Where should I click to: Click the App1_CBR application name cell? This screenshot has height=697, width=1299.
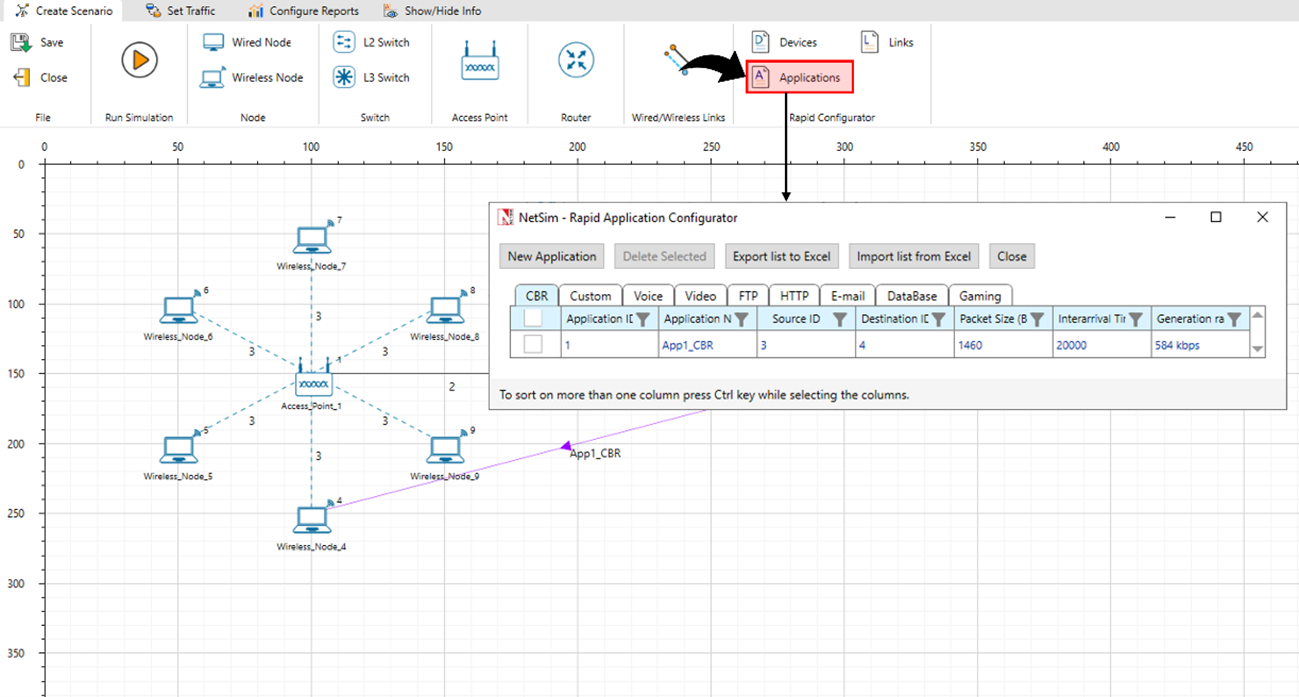tap(708, 345)
